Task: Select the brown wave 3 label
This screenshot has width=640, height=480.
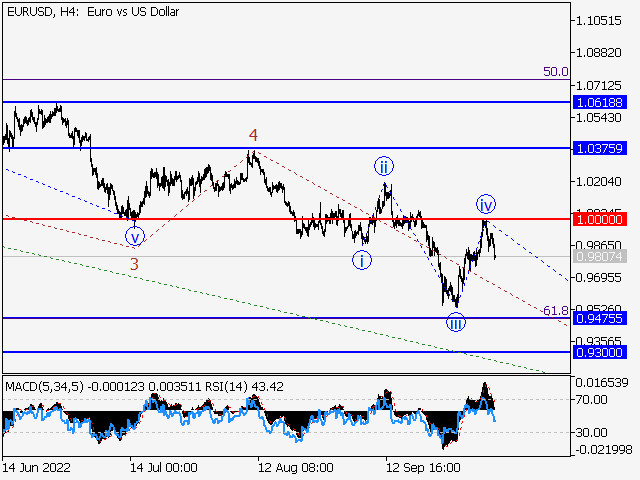Action: pos(134,264)
